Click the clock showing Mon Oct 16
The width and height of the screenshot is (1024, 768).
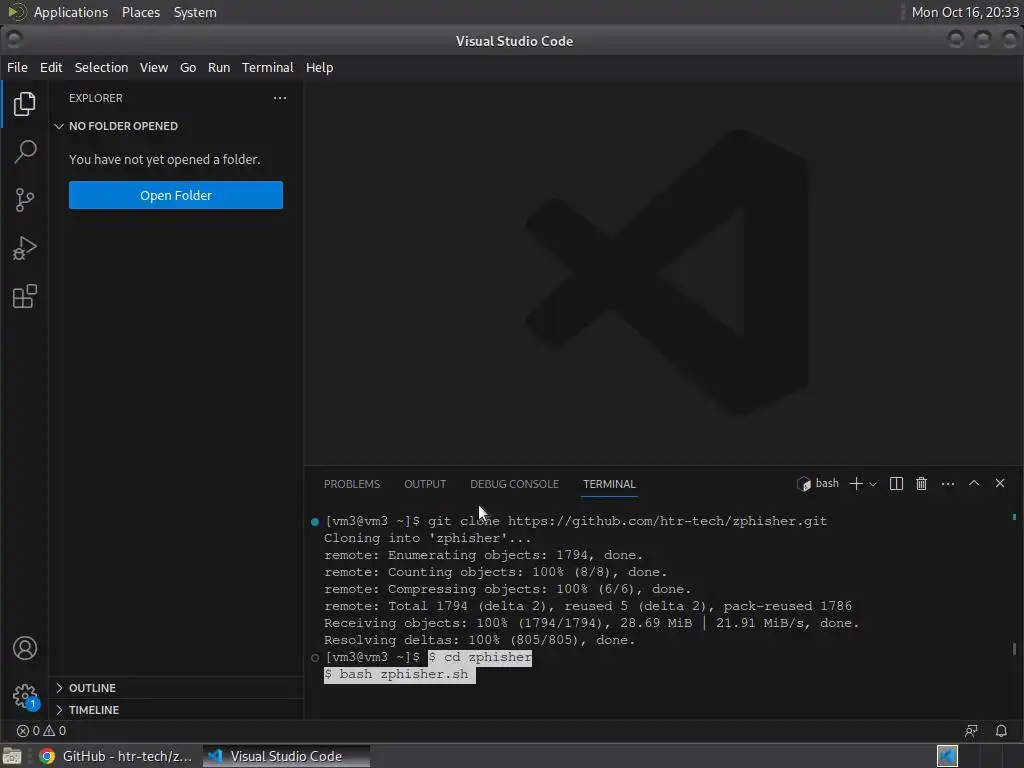pos(965,12)
